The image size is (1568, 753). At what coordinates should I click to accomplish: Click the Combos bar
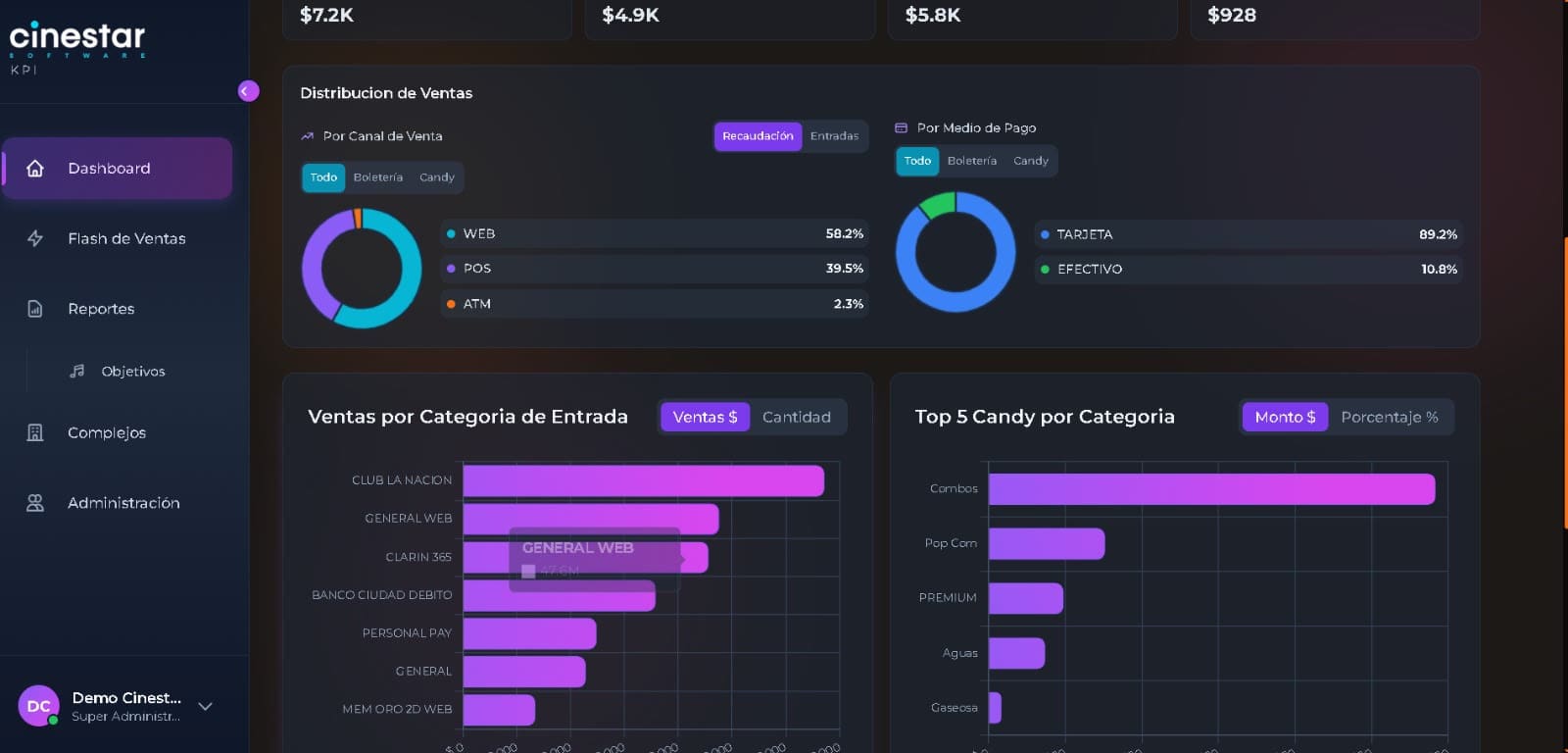1211,489
